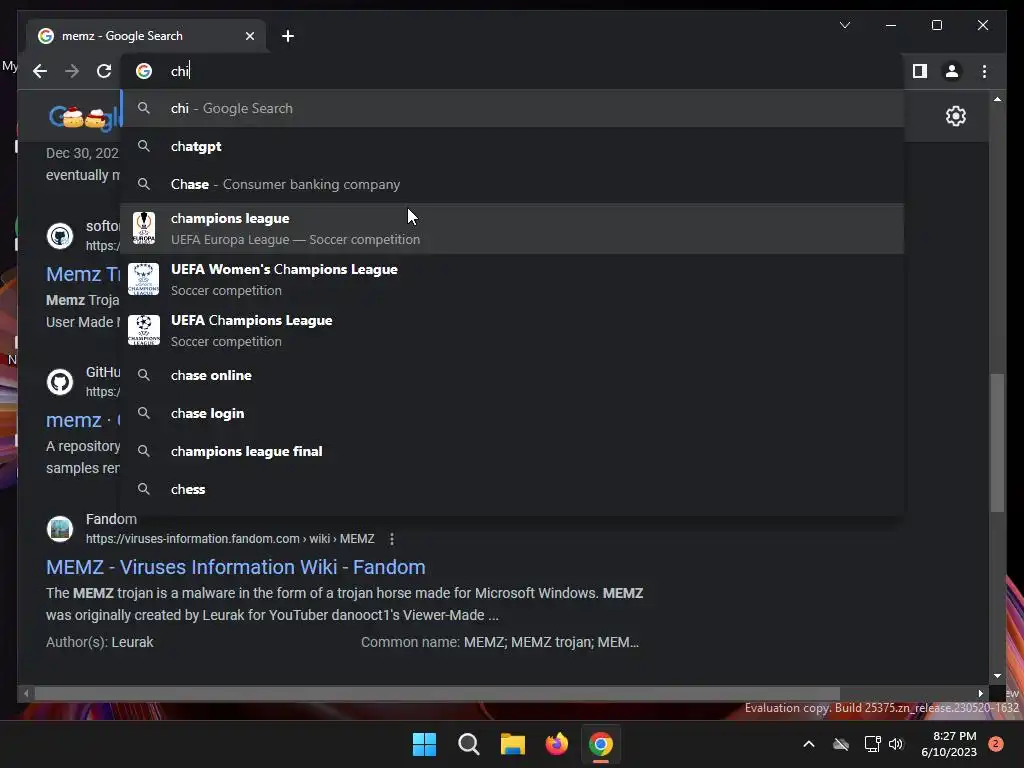Screen dimensions: 1024x768
Task: Open a new tab with plus button
Action: 287,36
